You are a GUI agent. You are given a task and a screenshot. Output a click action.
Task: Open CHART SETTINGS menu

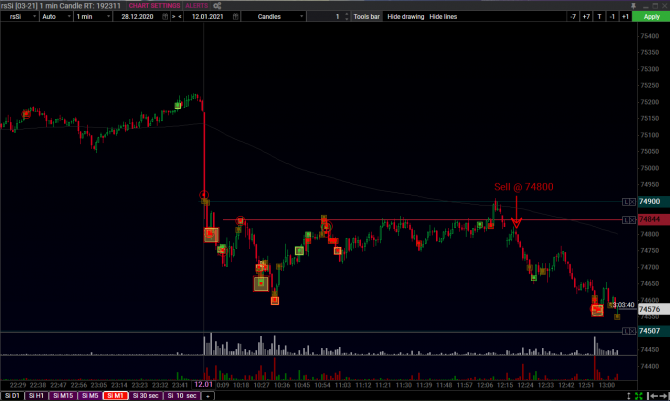pos(154,6)
